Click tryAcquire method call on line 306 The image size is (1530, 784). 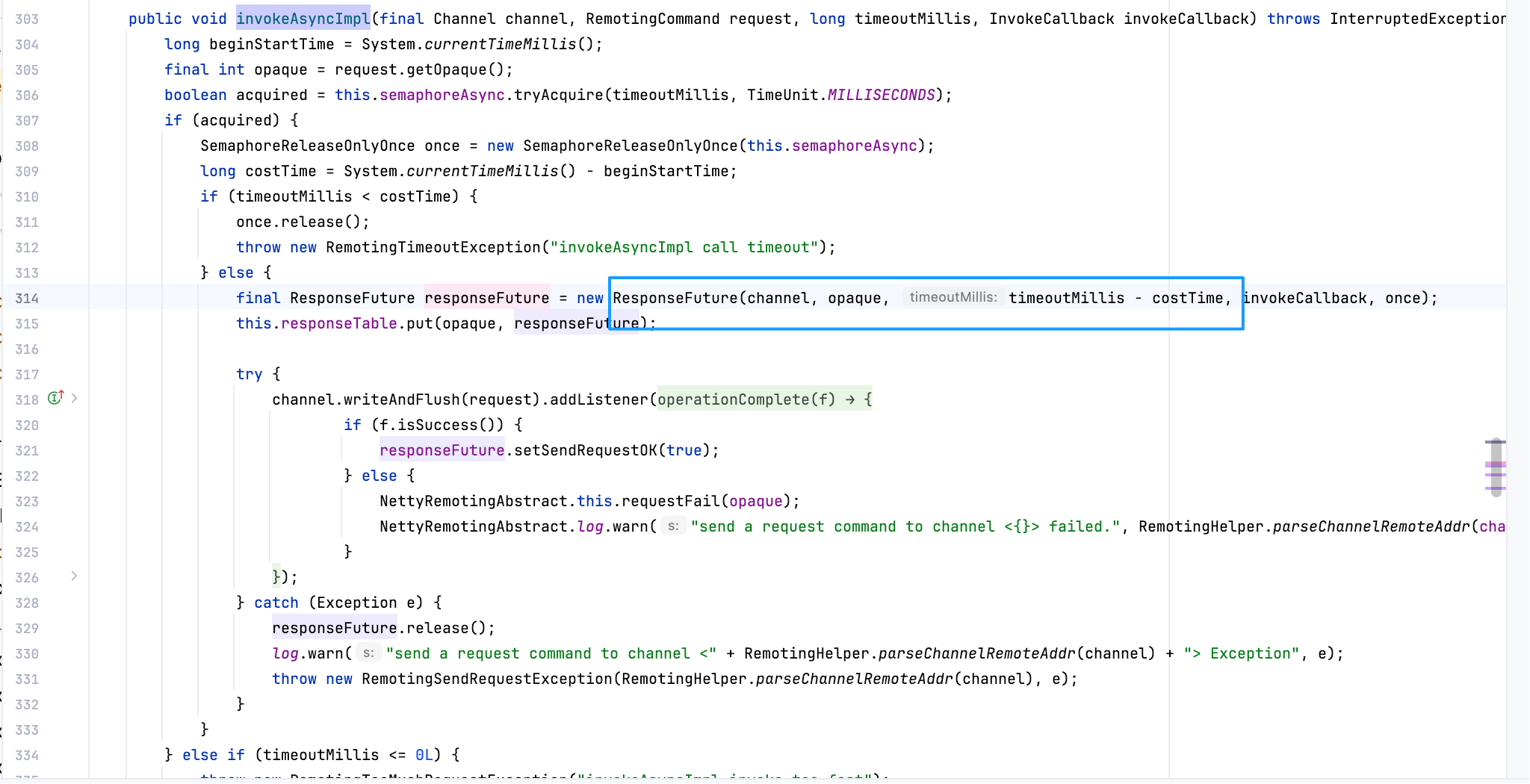tap(559, 95)
